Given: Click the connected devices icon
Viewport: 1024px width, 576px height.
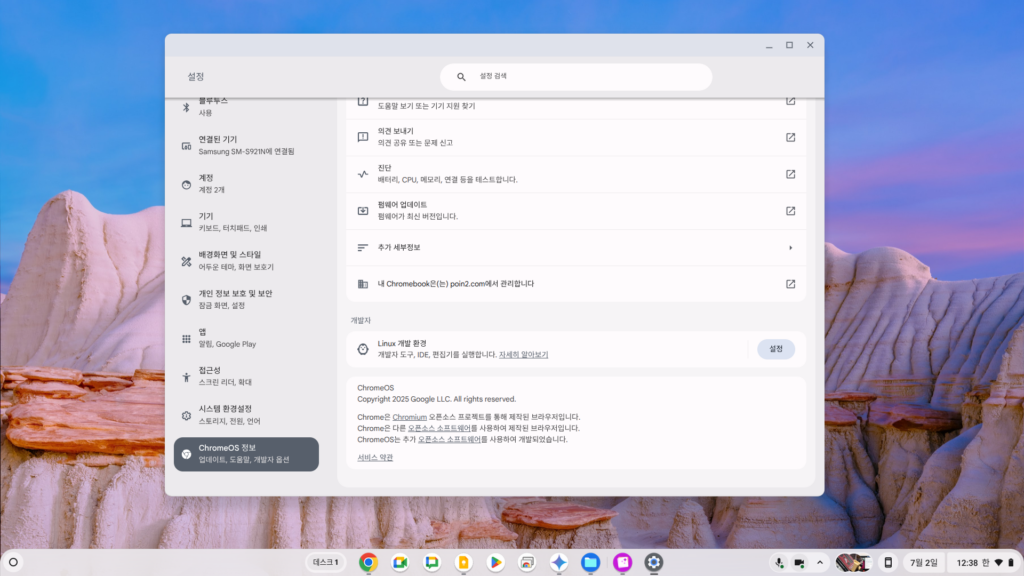Looking at the screenshot, I should pos(186,146).
